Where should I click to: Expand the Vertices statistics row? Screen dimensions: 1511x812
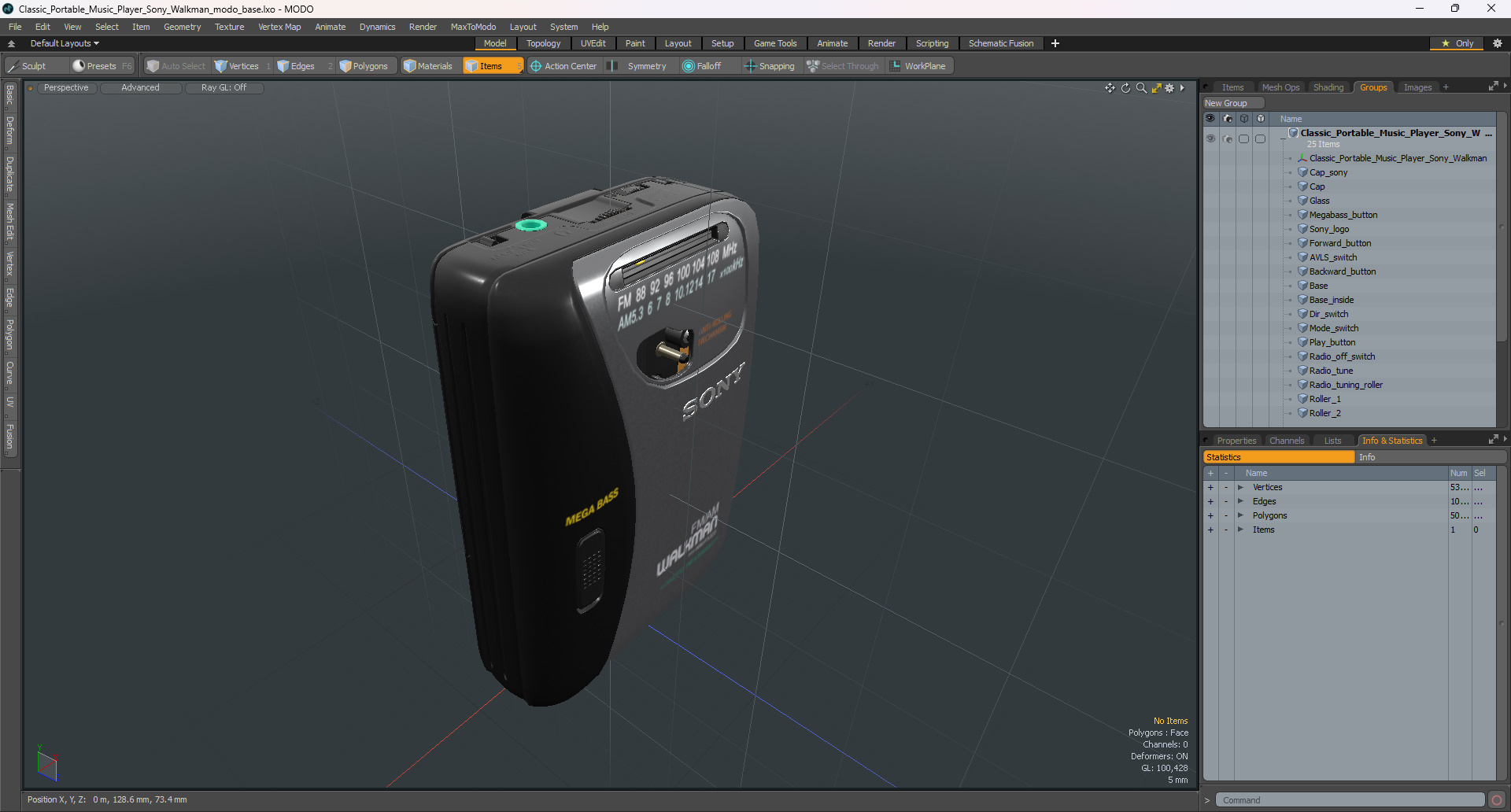tap(1240, 488)
